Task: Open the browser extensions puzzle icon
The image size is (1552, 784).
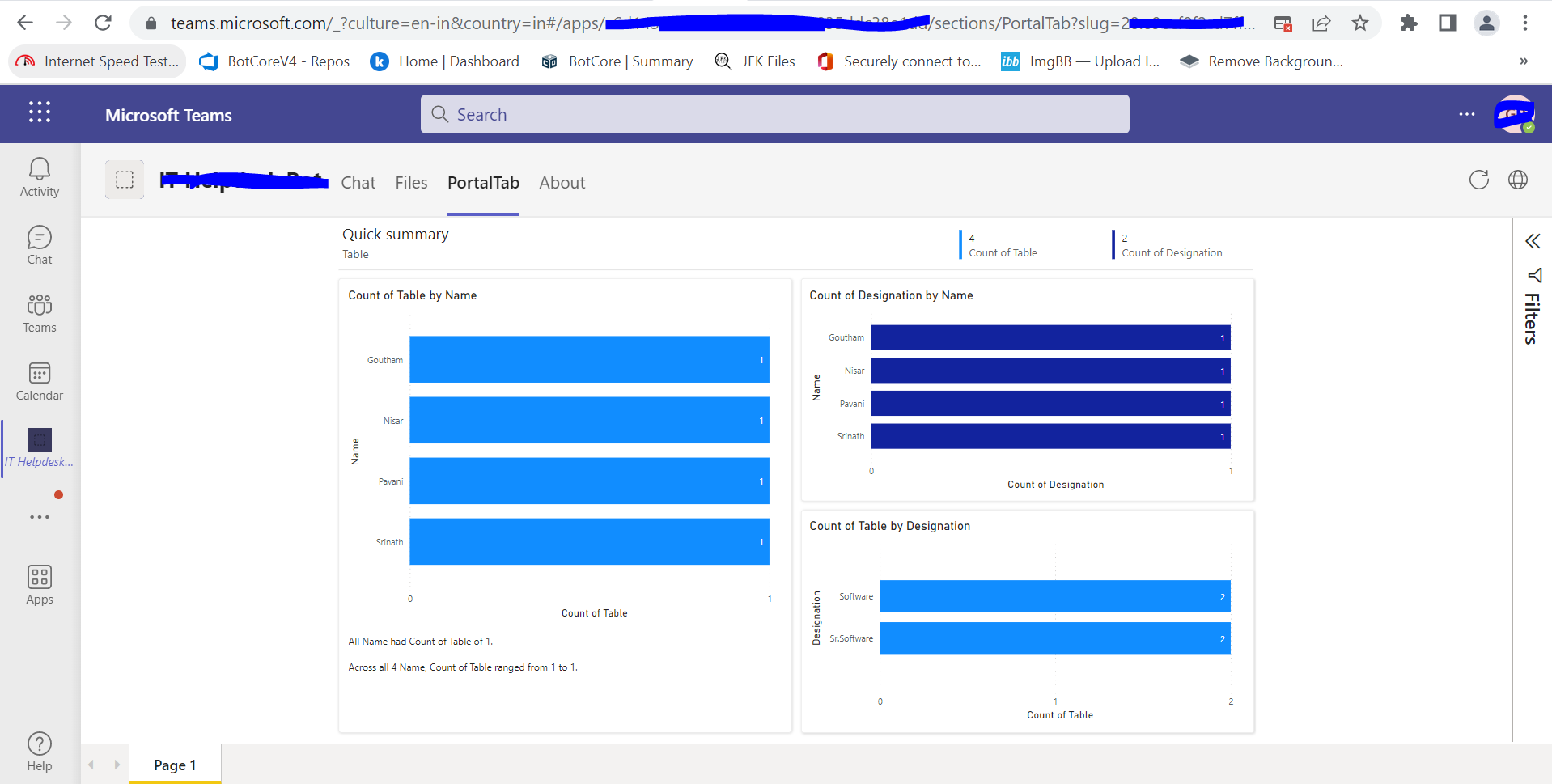Action: point(1409,23)
